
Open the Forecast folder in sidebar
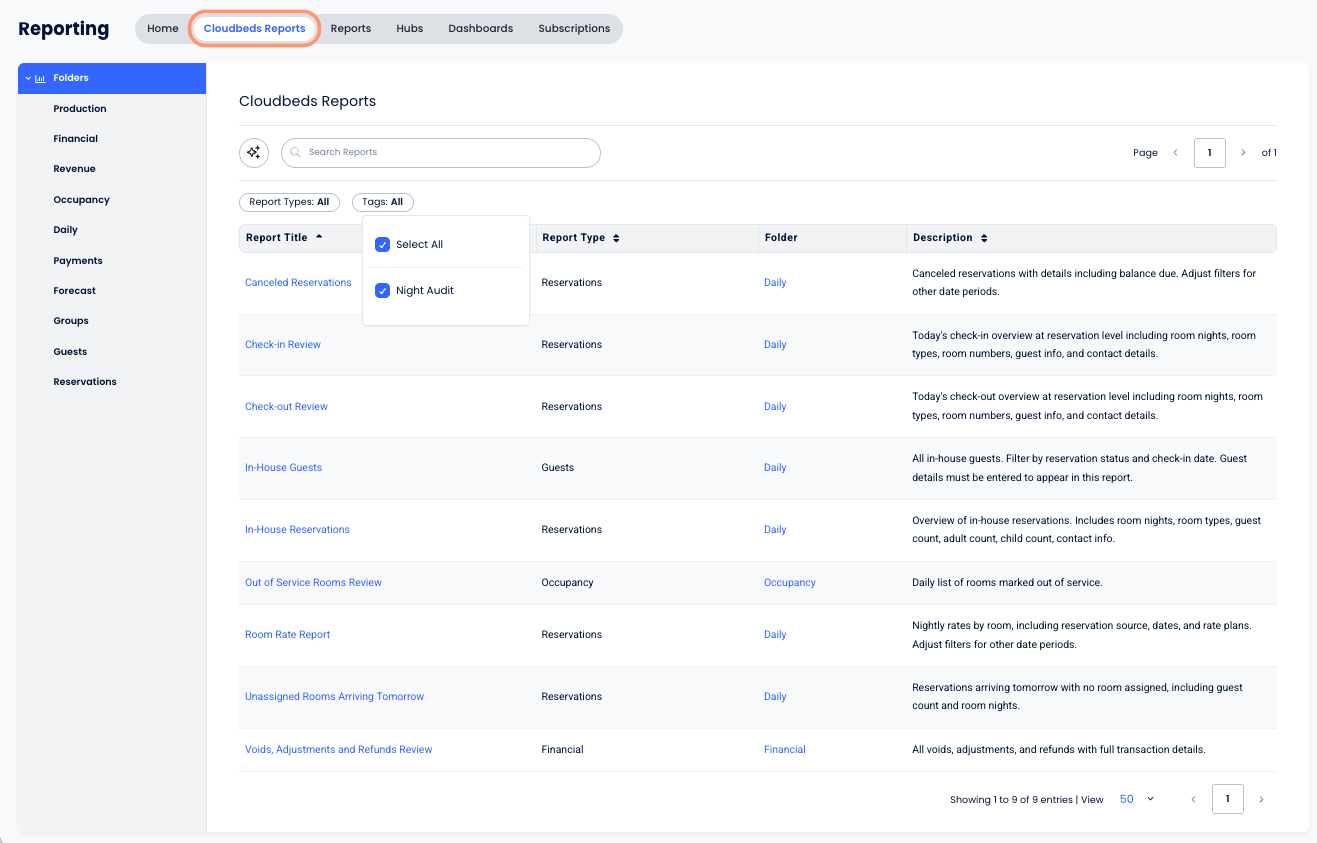coord(75,291)
